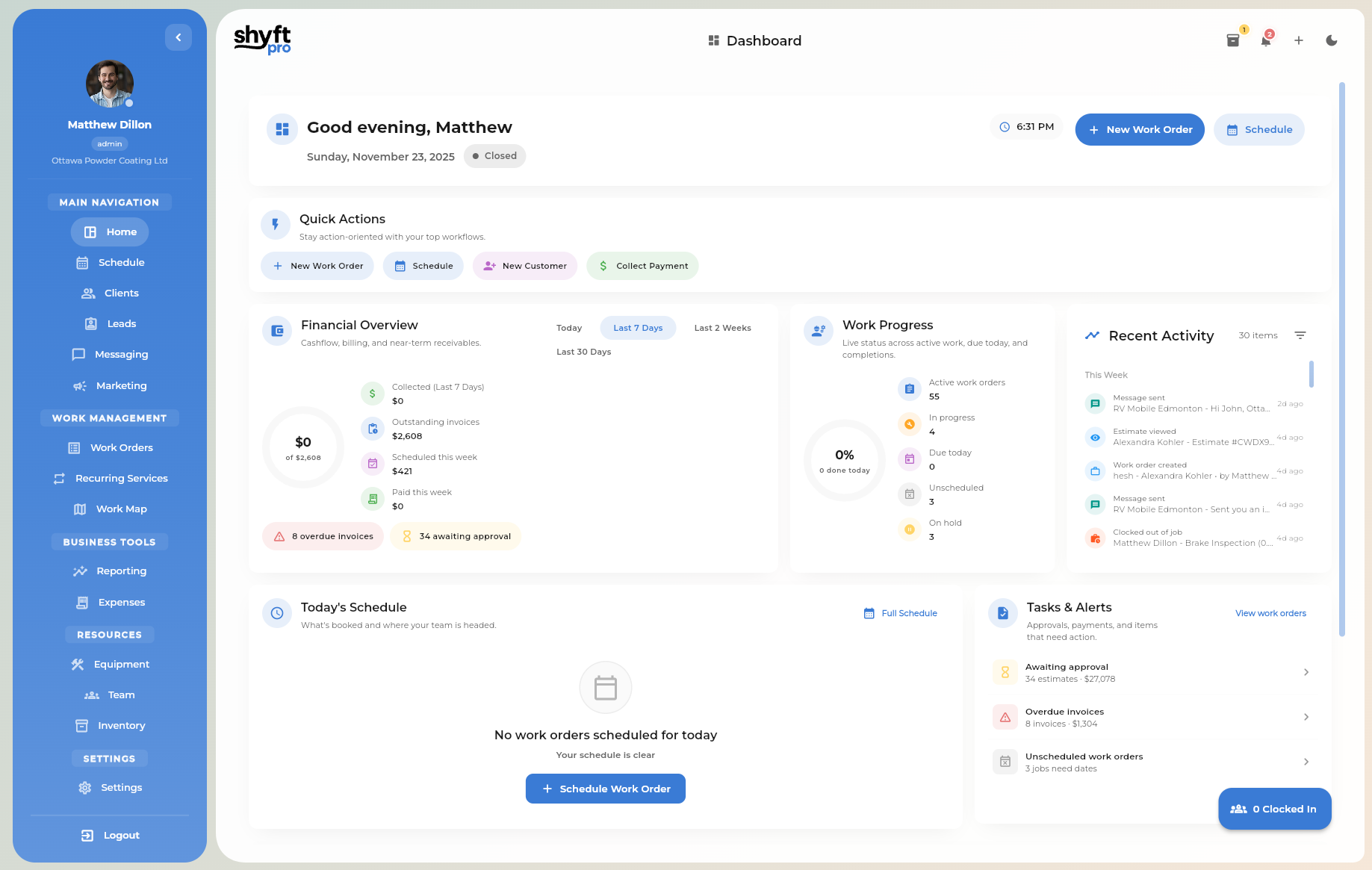The width and height of the screenshot is (1372, 870).
Task: Click the shyft pro logo
Action: click(x=262, y=40)
